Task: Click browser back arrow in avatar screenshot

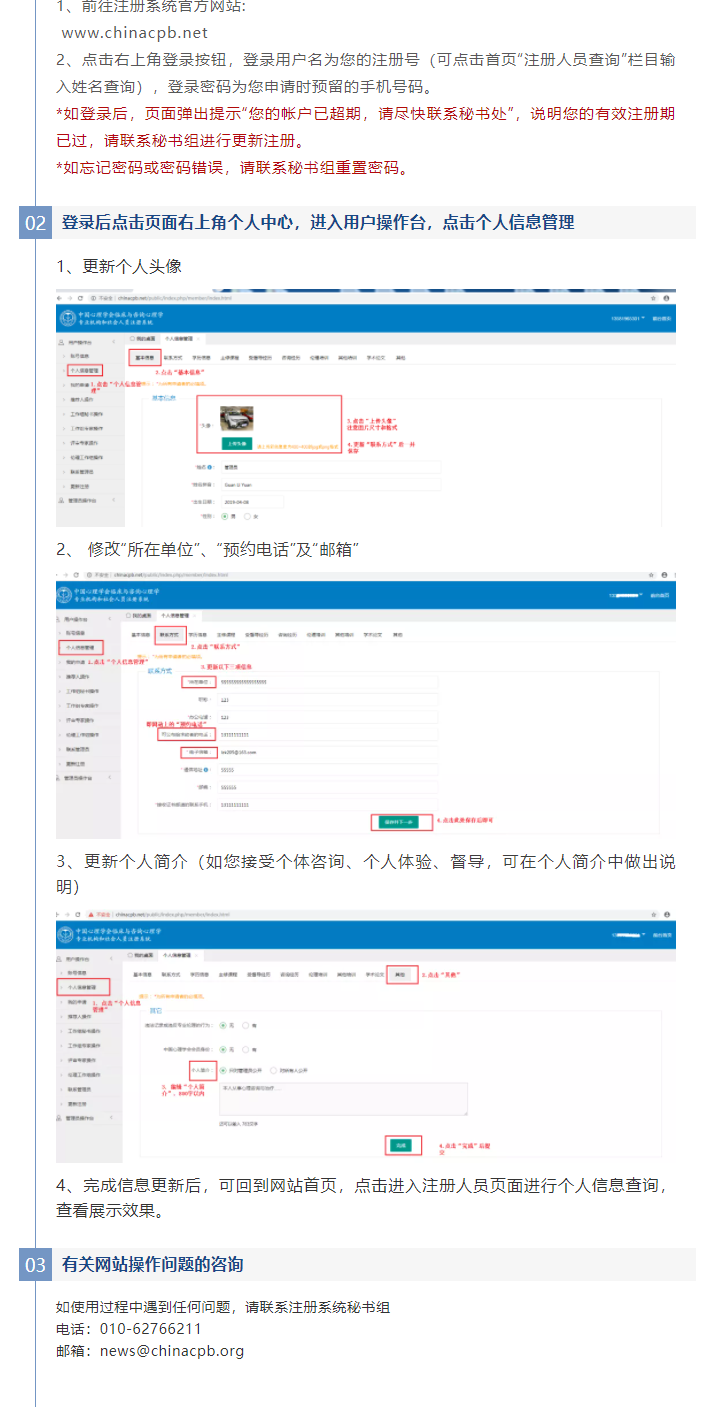Action: [x=60, y=299]
